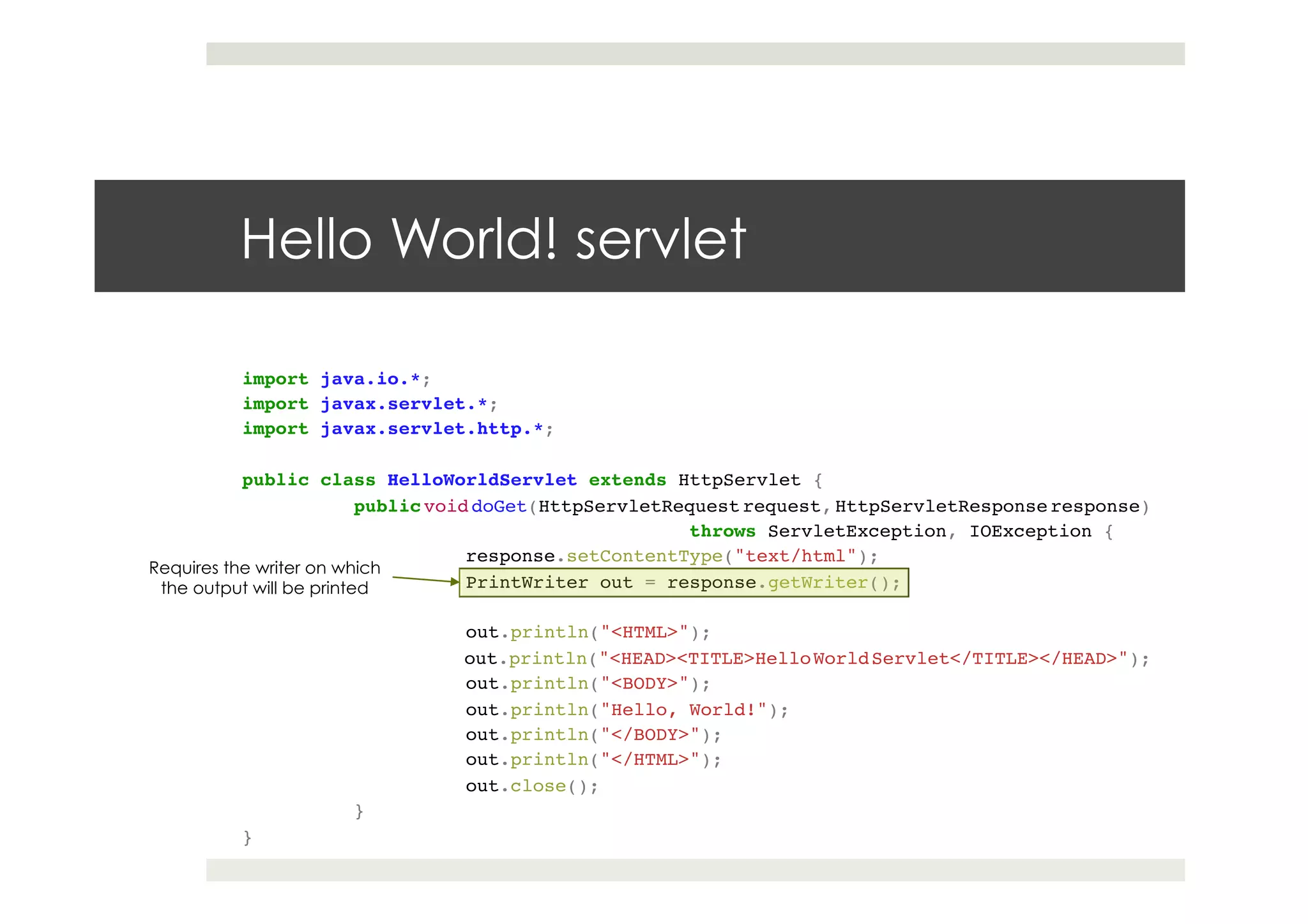
Task: Click the 'import java.io.*;' line
Action: (x=336, y=379)
